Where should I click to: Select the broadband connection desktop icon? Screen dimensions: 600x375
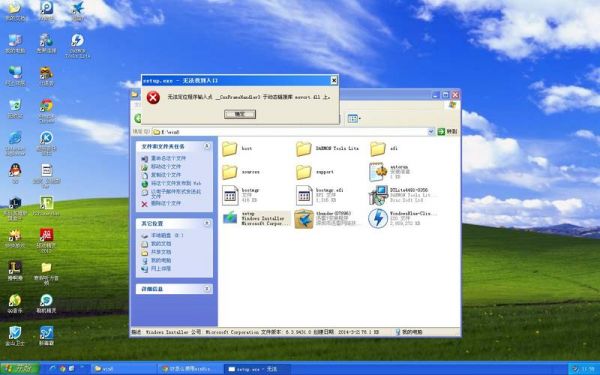[x=46, y=44]
